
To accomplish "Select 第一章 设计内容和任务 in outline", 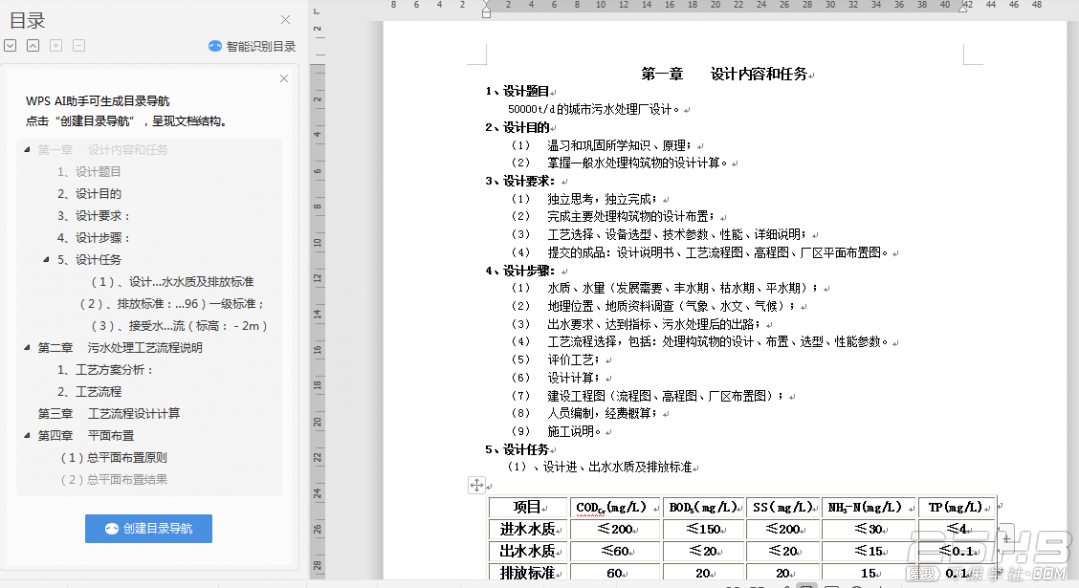I will (x=103, y=149).
